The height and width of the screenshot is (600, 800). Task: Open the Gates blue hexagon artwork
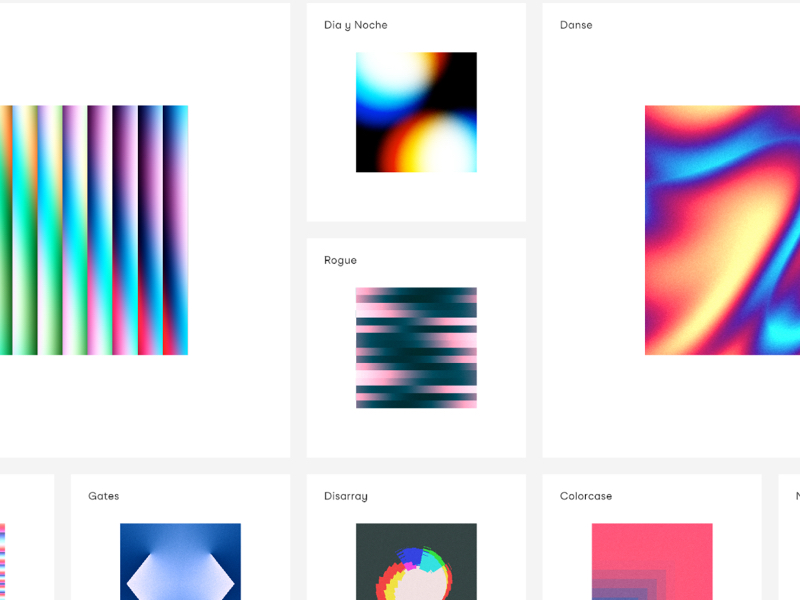click(181, 562)
